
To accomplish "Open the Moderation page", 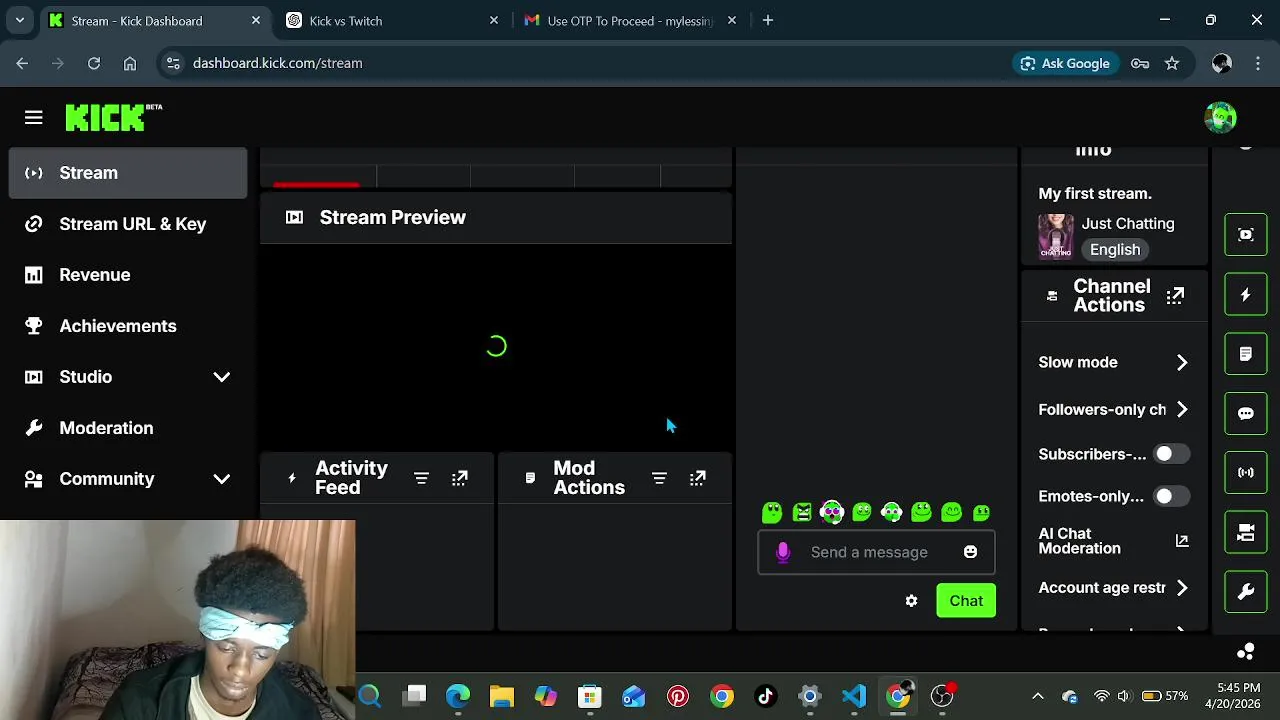I will tap(128, 428).
